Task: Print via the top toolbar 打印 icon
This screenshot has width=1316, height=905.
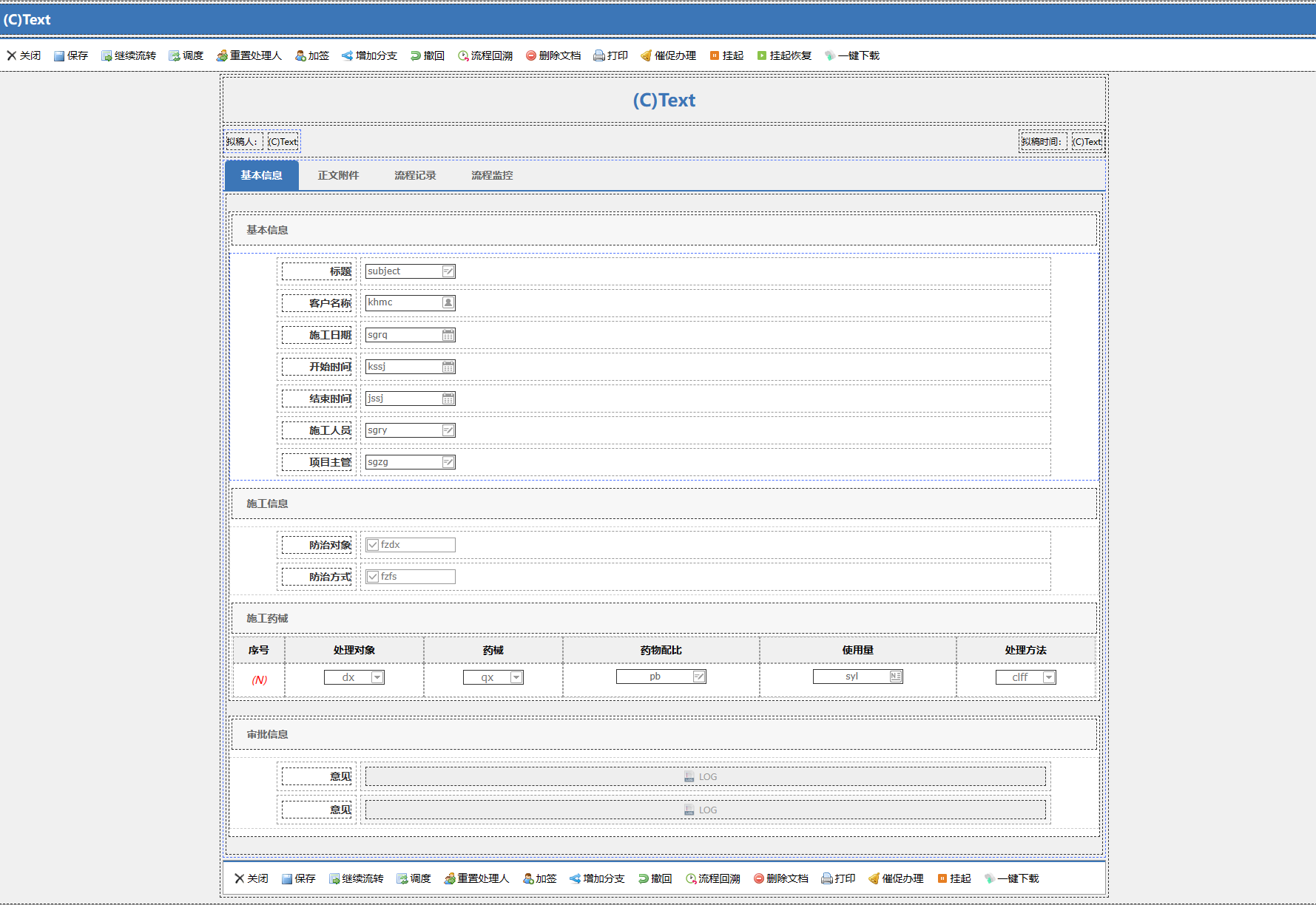Action: [x=599, y=55]
